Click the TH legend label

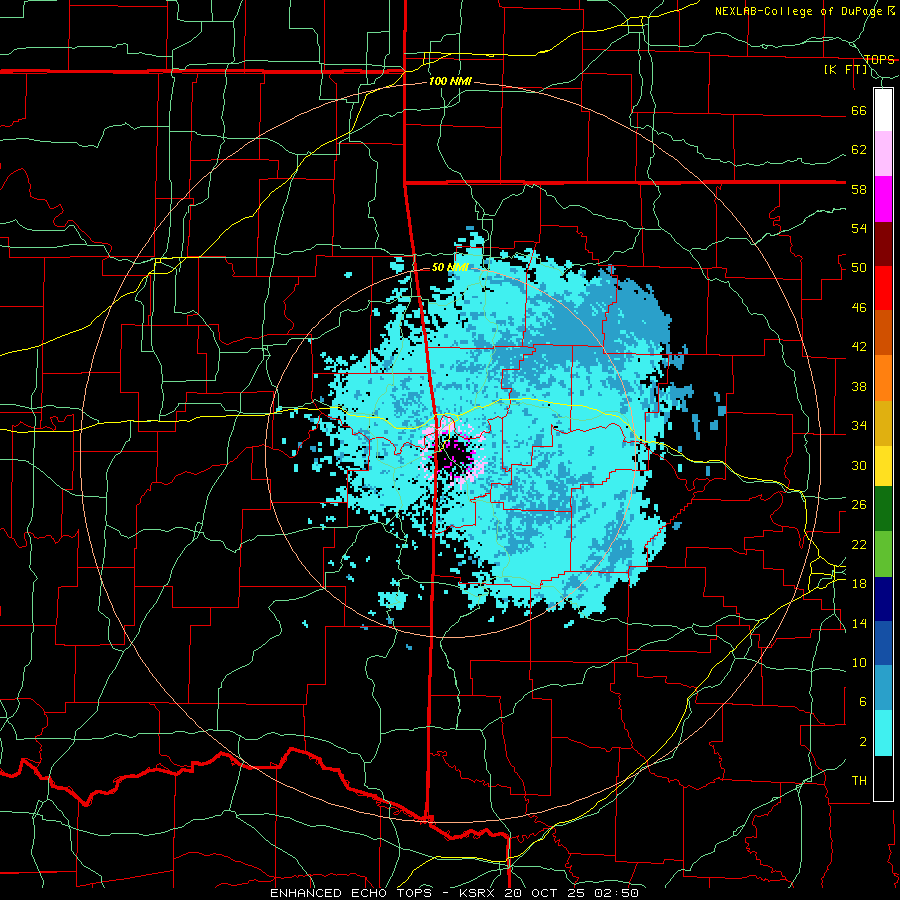pyautogui.click(x=859, y=780)
